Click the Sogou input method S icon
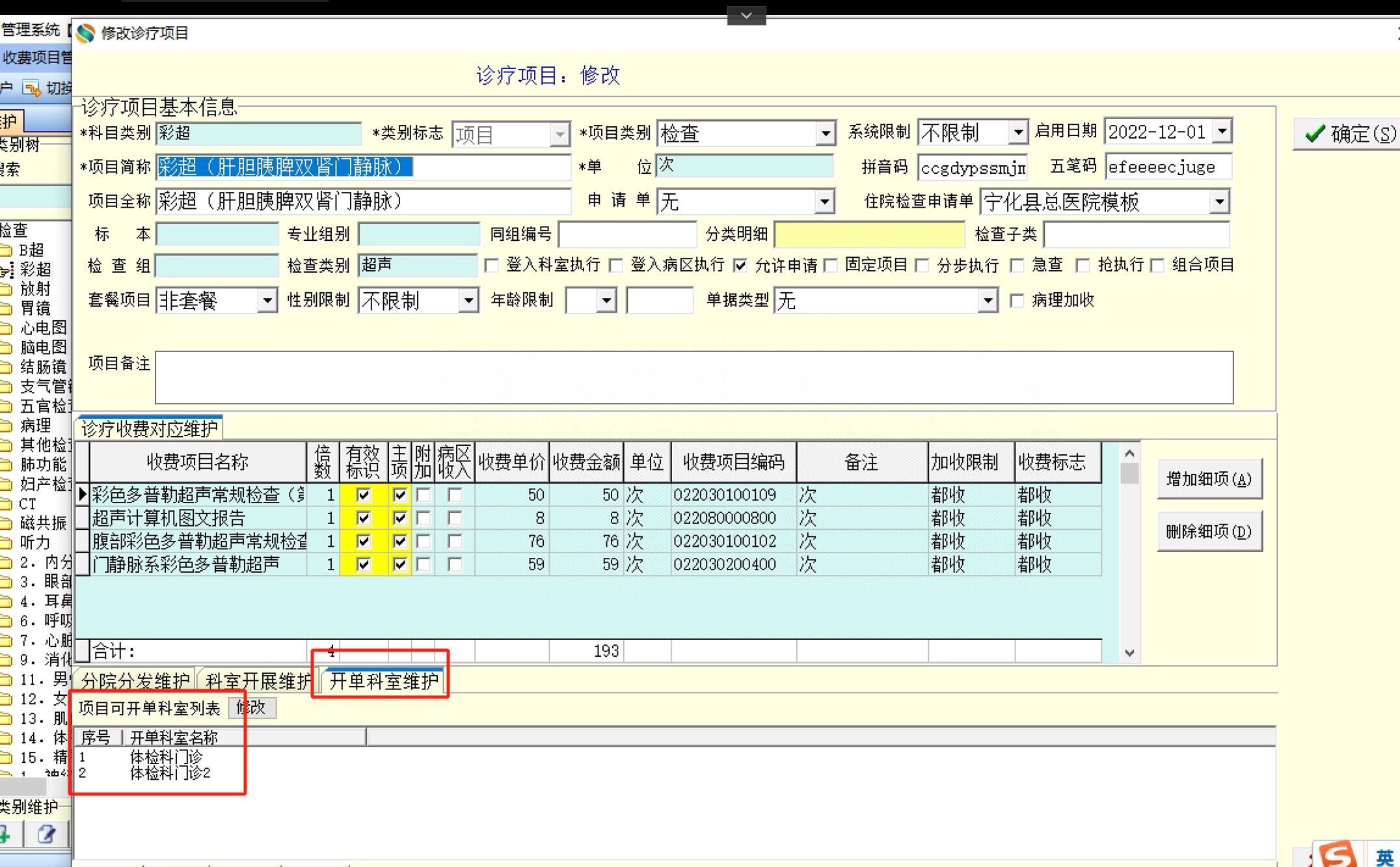This screenshot has width=1400, height=867. pyautogui.click(x=1338, y=855)
